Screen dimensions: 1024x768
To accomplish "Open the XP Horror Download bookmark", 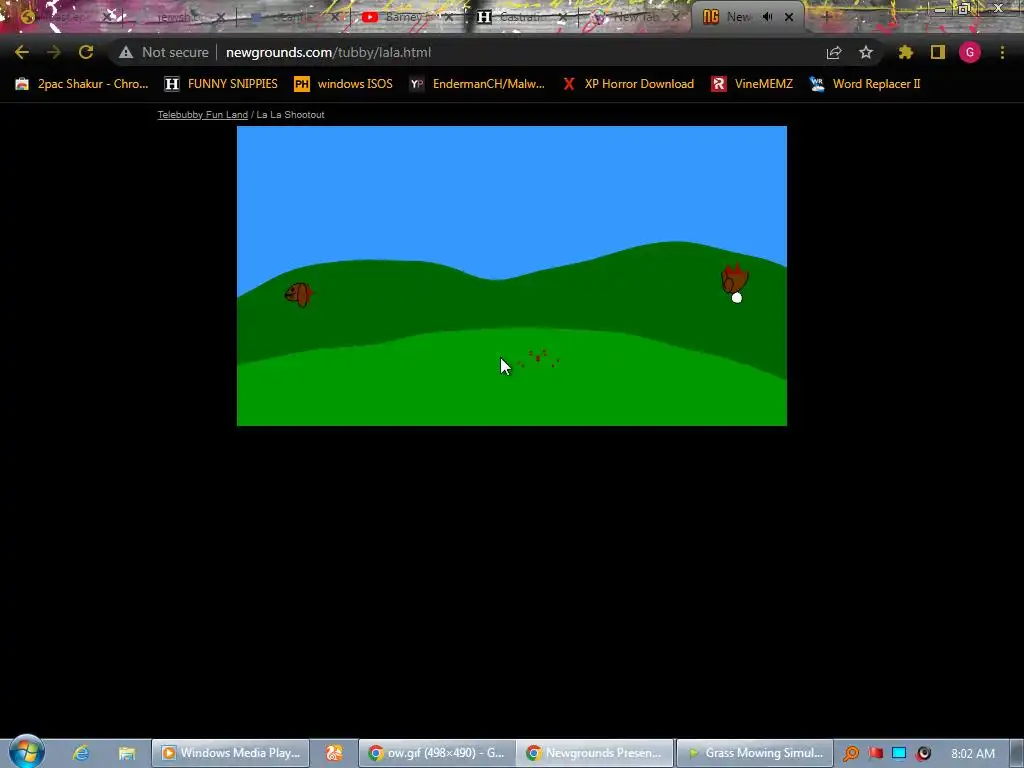I will 628,84.
